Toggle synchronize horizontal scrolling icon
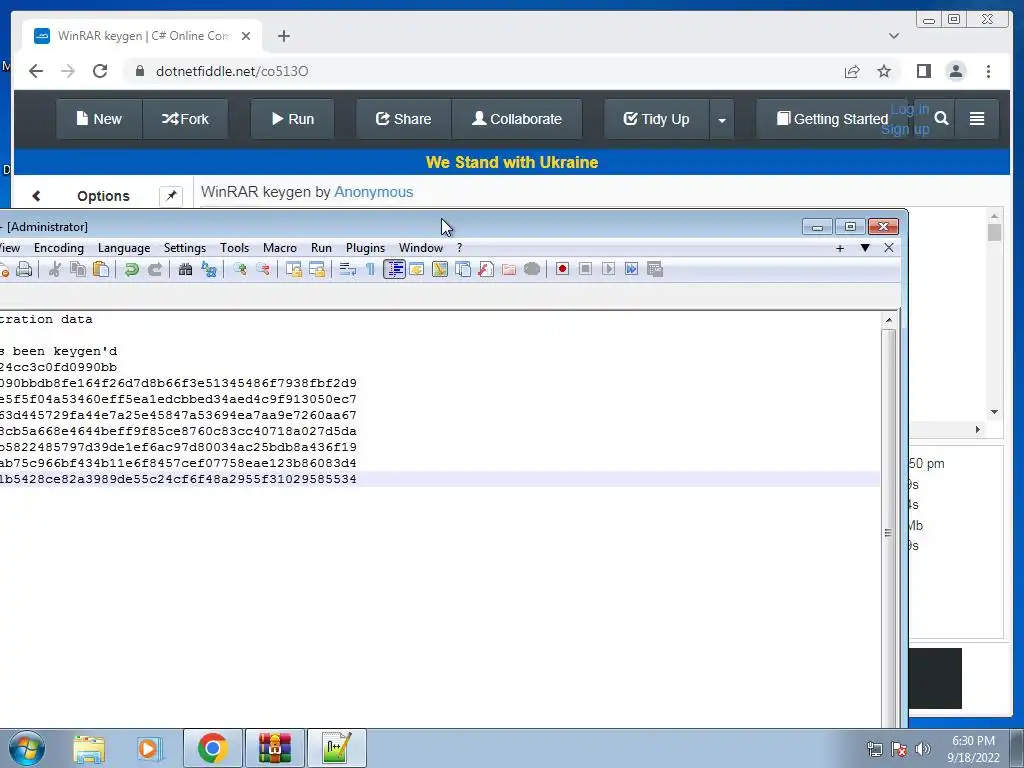The width and height of the screenshot is (1024, 768). click(x=317, y=269)
